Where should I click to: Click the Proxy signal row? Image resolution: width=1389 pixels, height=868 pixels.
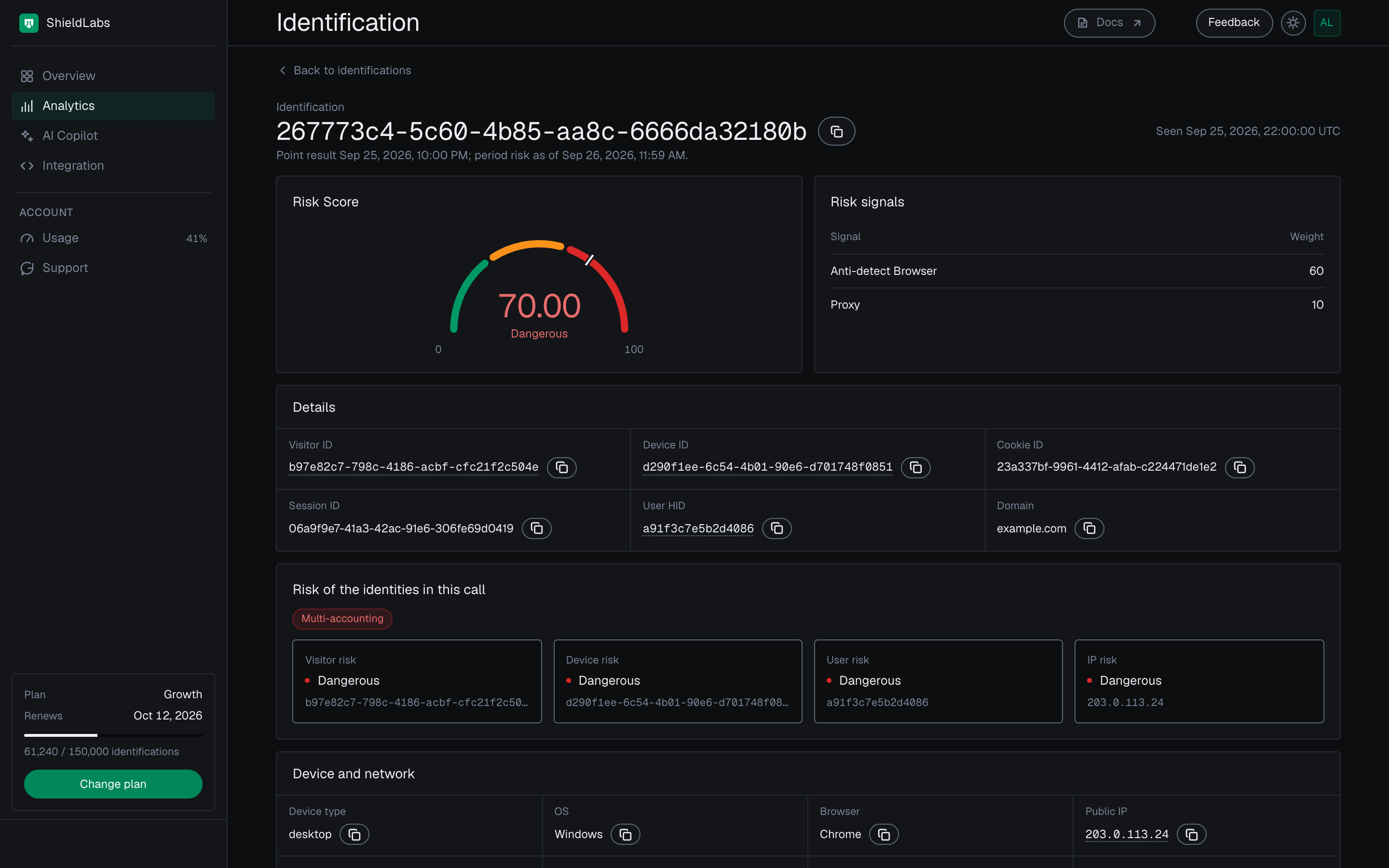click(x=1077, y=305)
